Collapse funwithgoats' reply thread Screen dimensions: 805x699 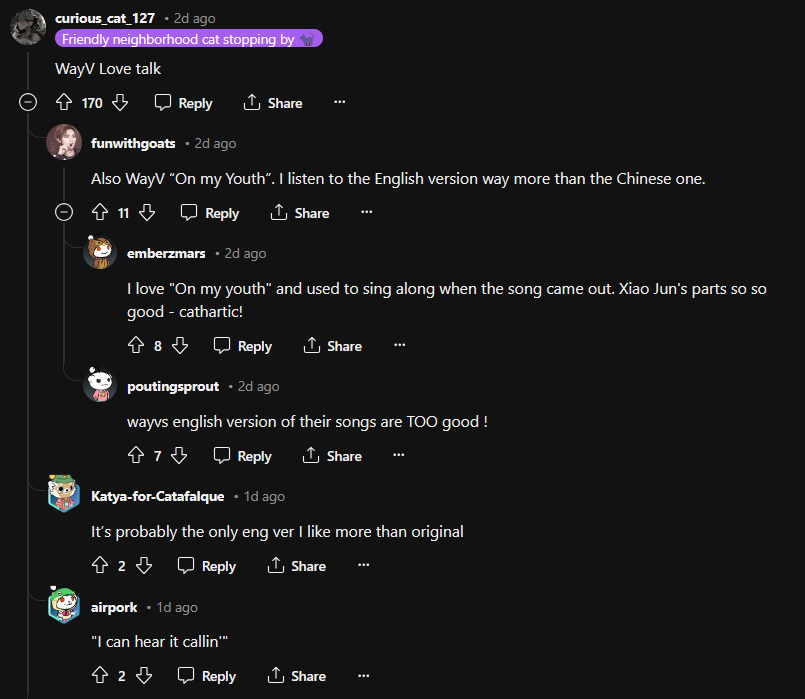64,212
